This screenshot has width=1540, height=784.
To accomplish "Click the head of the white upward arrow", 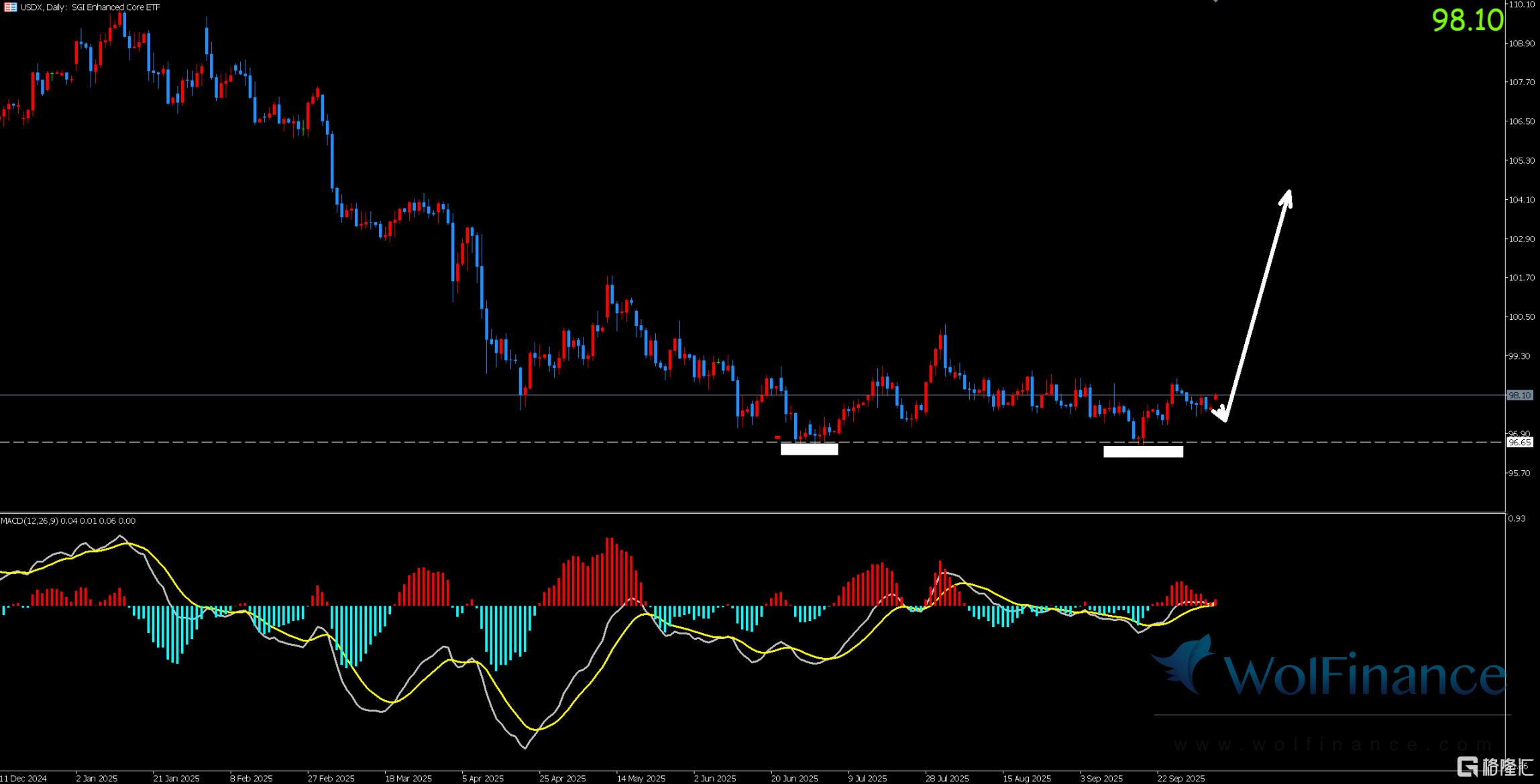I will [1286, 199].
